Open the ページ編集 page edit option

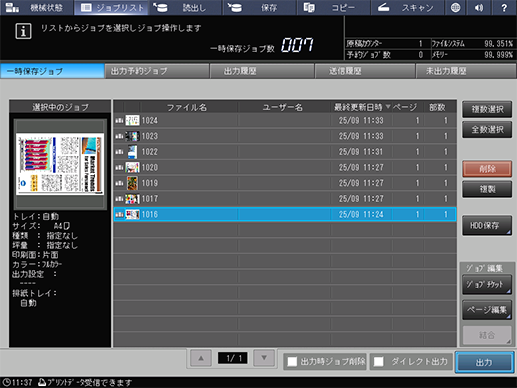click(487, 310)
